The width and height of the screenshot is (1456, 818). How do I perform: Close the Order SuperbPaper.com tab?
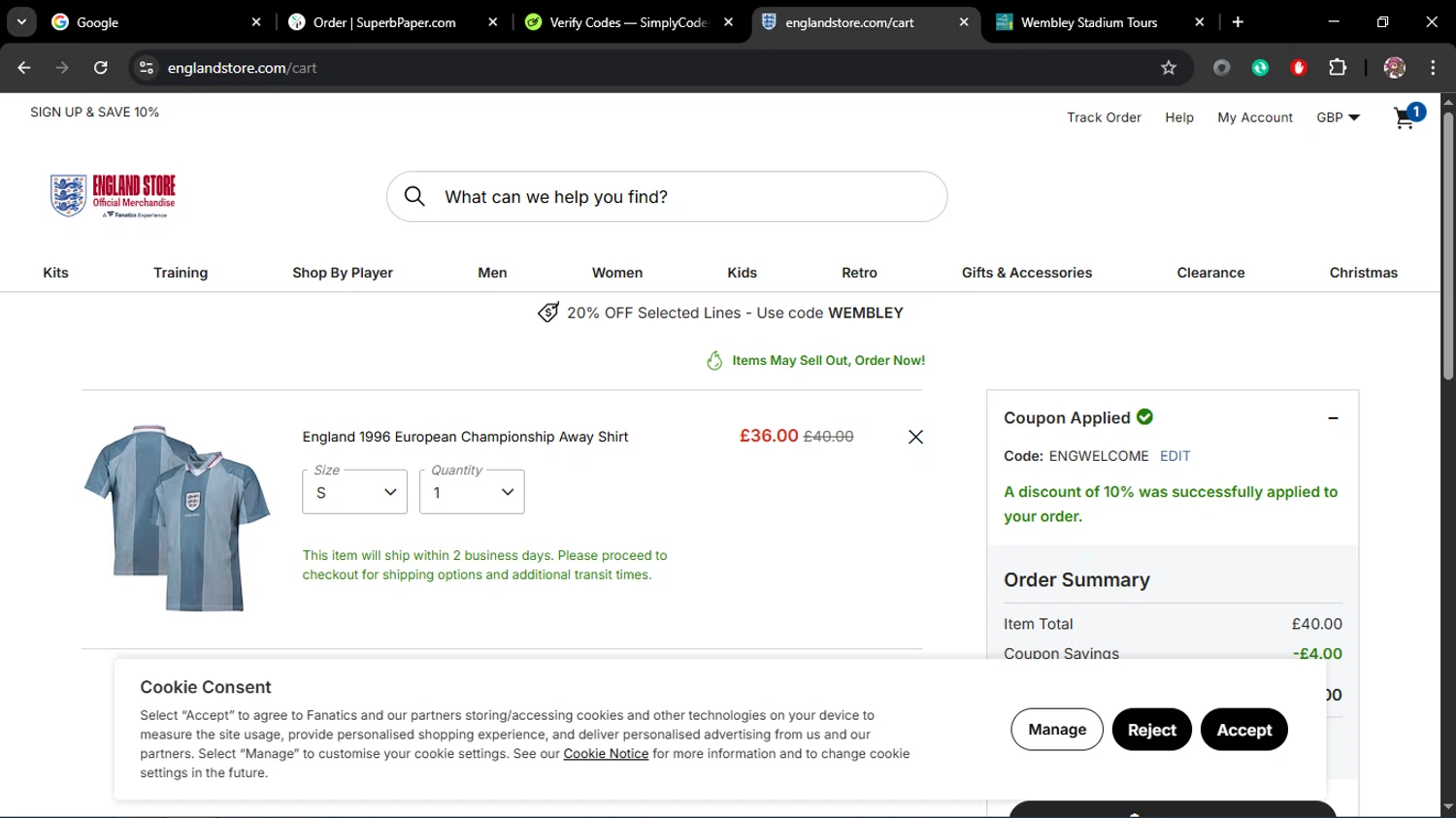point(493,21)
